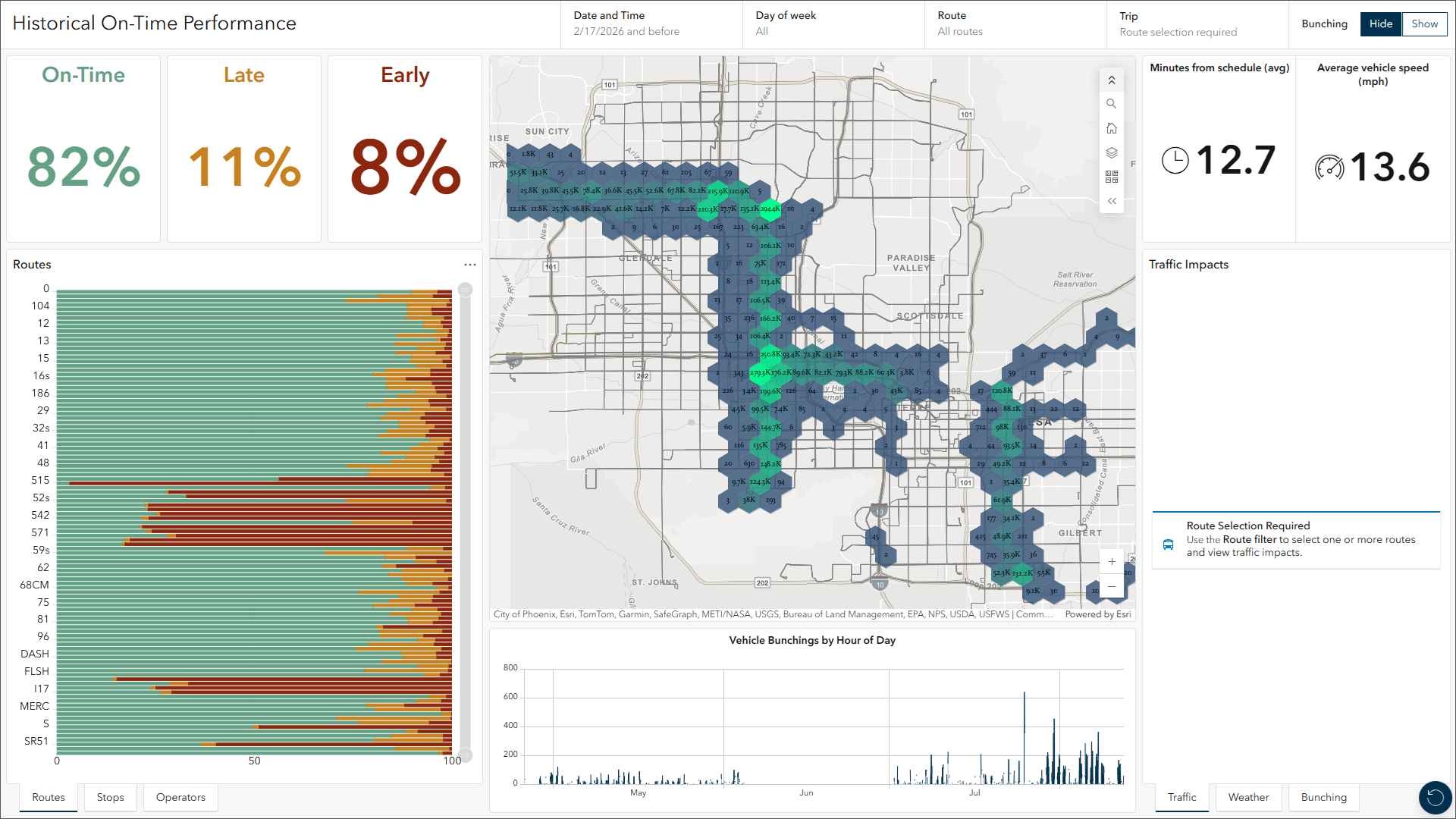This screenshot has height=819, width=1456.
Task: Click the clock icon beside 12.7
Action: point(1175,161)
